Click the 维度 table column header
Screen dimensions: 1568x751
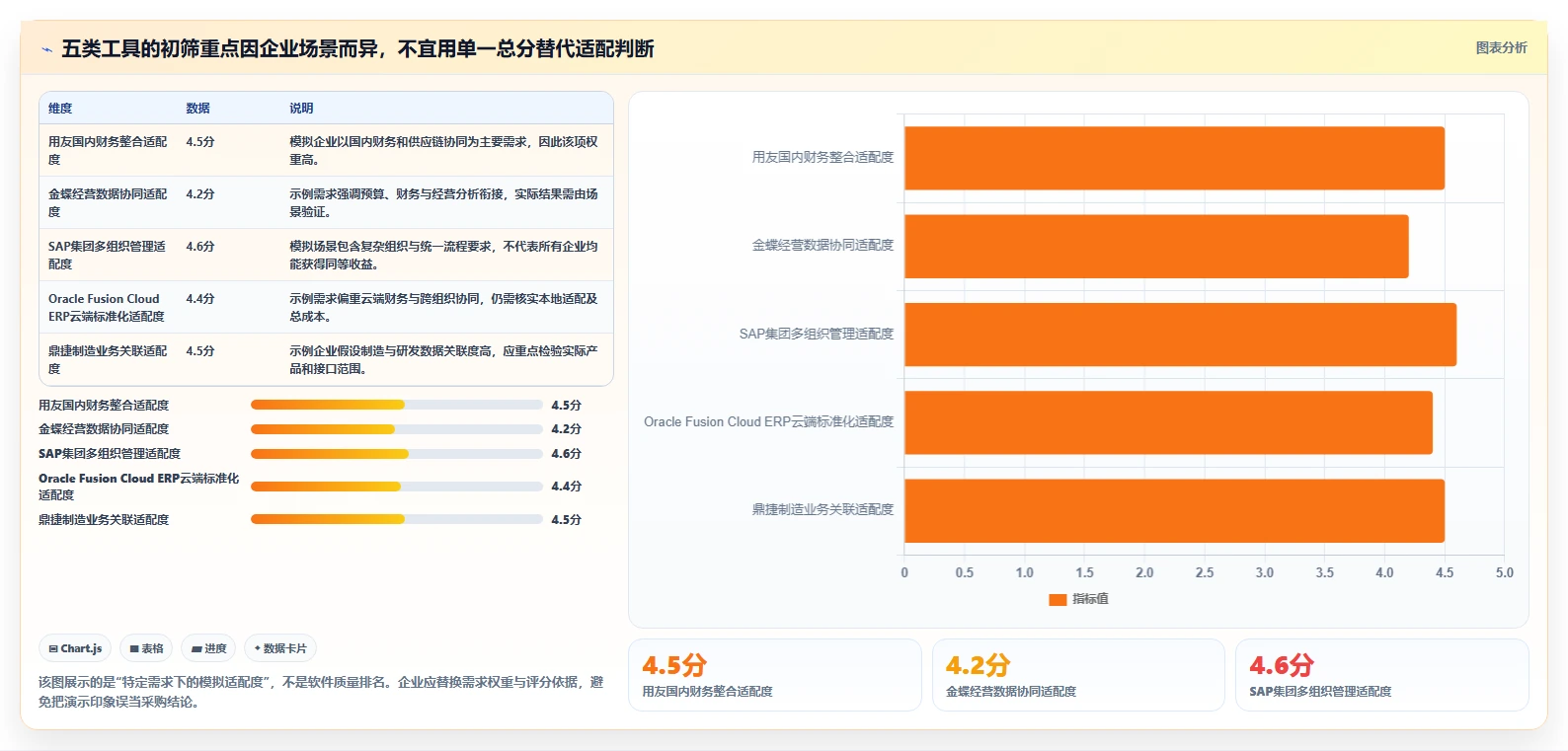60,109
